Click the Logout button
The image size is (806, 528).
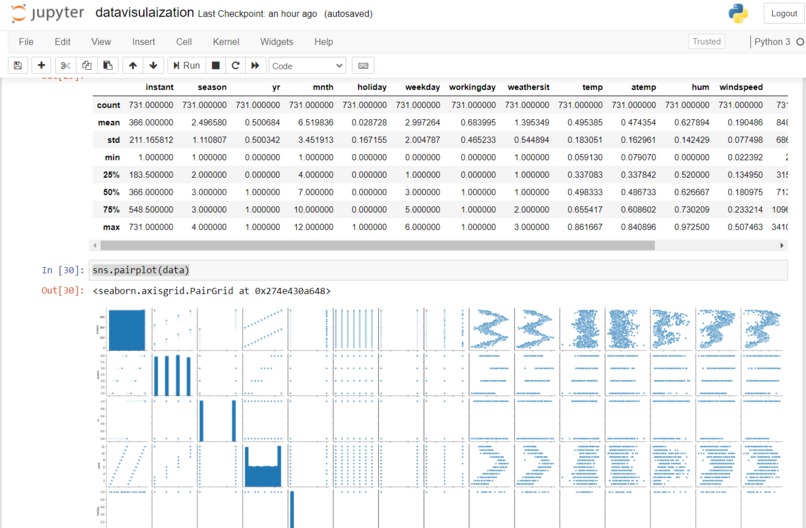point(784,14)
